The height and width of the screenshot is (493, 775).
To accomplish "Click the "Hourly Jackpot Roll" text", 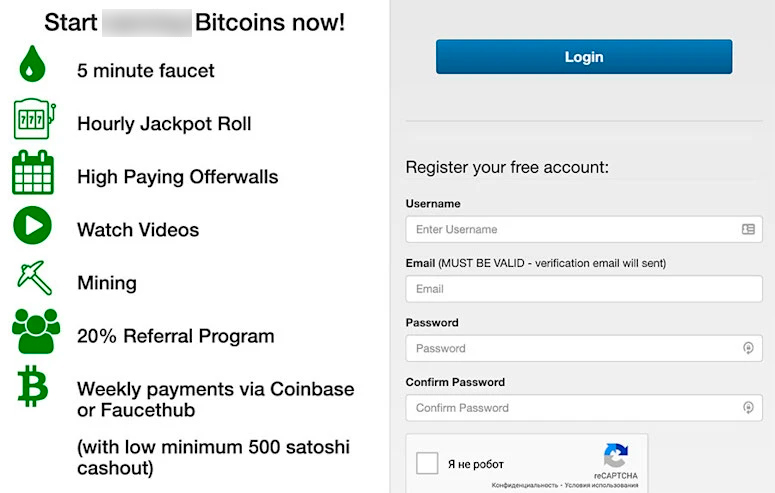I will pyautogui.click(x=164, y=124).
